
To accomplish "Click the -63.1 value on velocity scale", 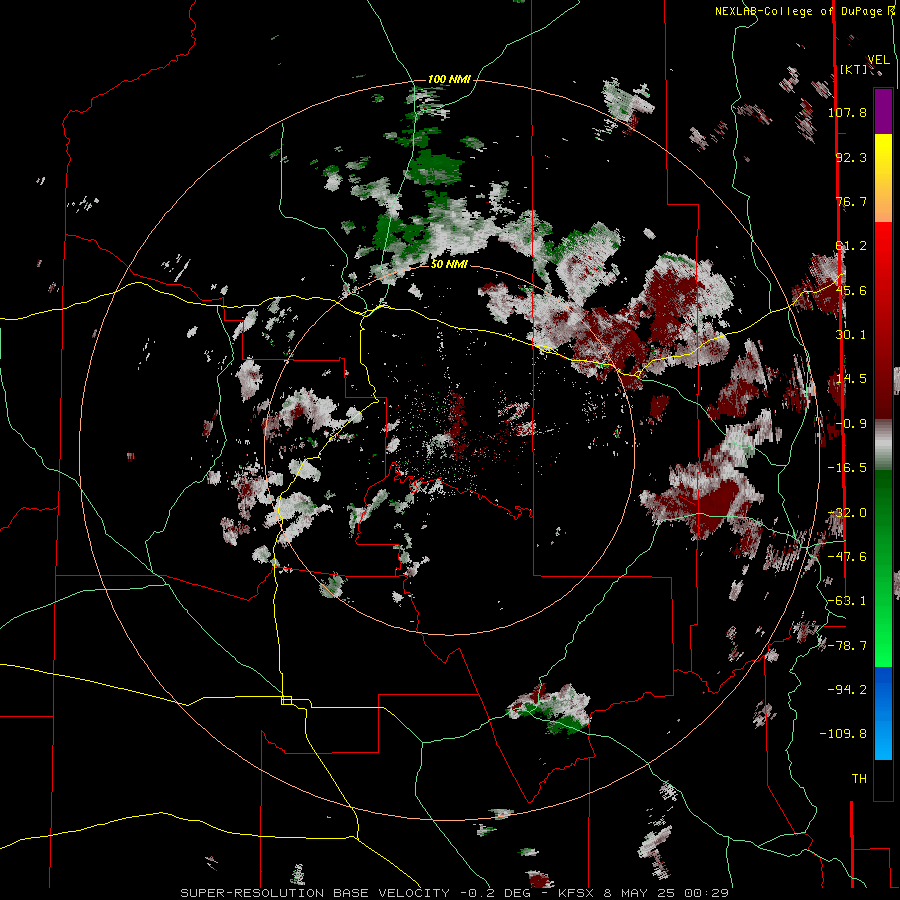I will (847, 601).
